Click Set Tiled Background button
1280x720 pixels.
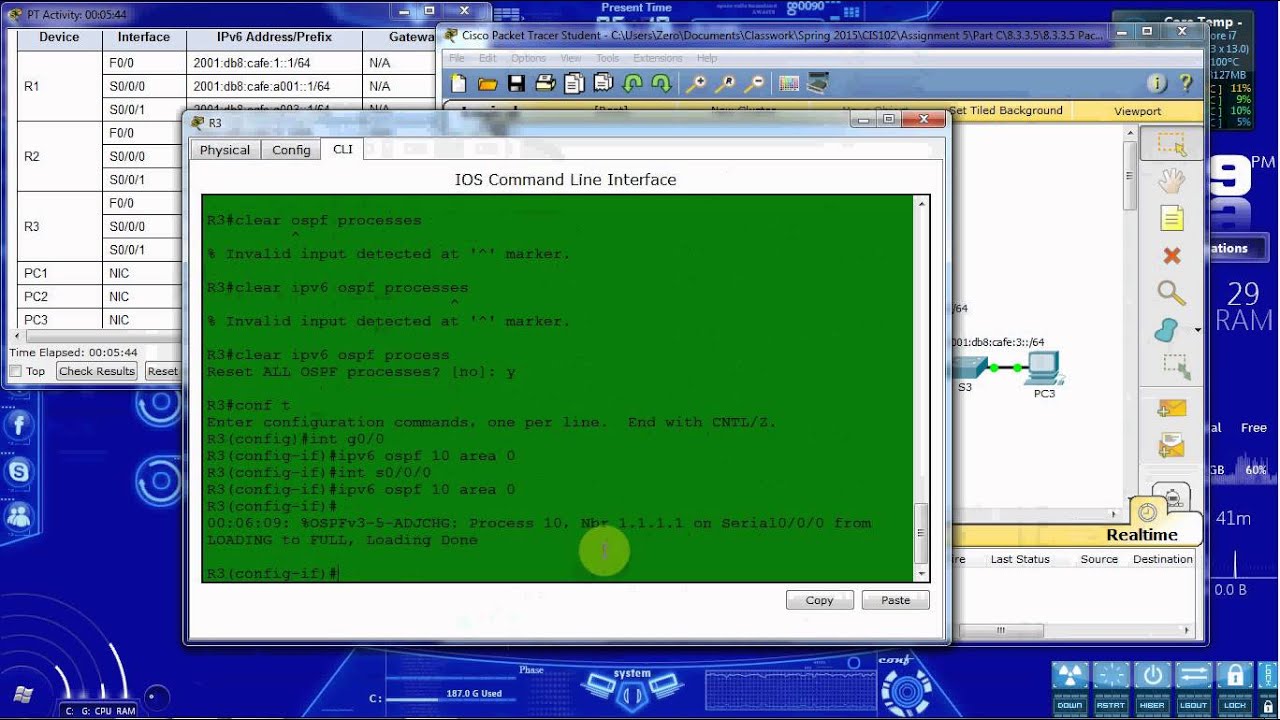coord(1005,111)
